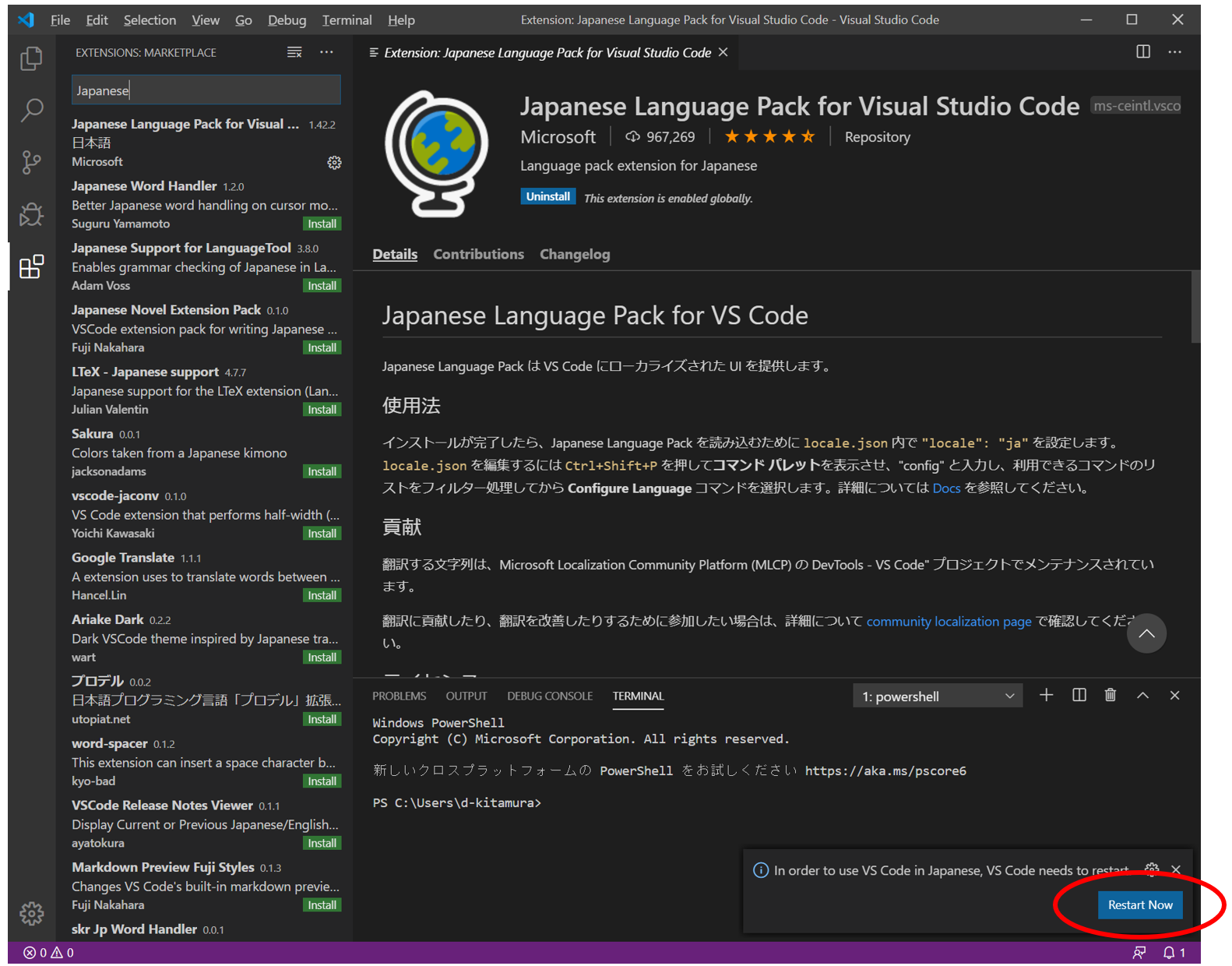The height and width of the screenshot is (966, 1232).
Task: Install the vscode-jaconv extension
Action: (322, 534)
